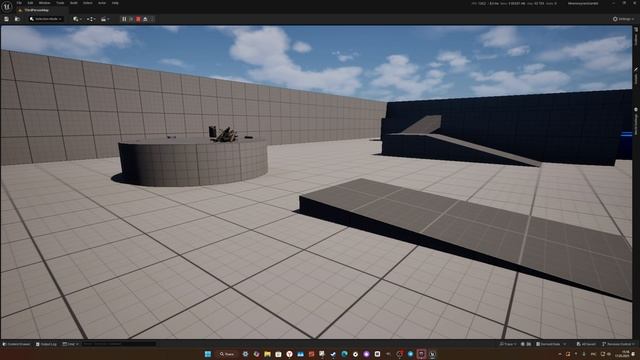This screenshot has height=360, width=640.
Task: Open play options three-dot menu
Action: click(x=152, y=19)
